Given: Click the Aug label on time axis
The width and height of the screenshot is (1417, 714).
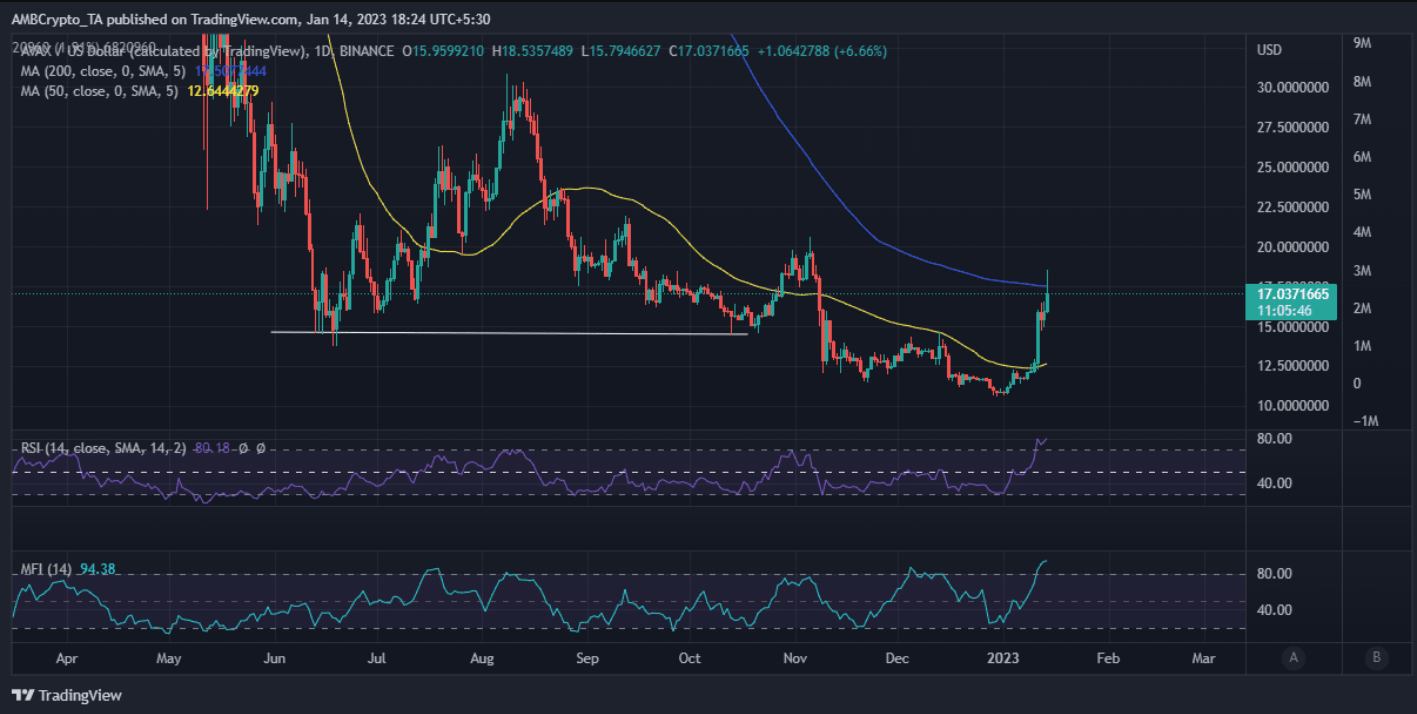Looking at the screenshot, I should click(482, 659).
